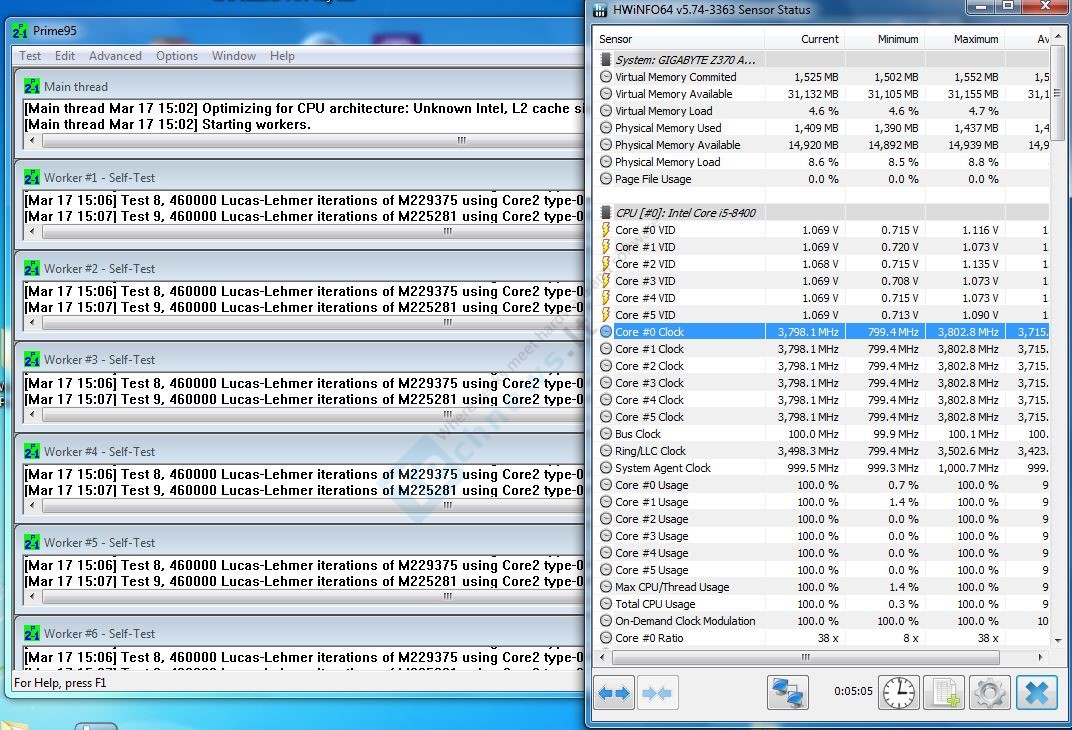Open the Test menu in Prime95
Image resolution: width=1072 pixels, height=730 pixels.
coord(30,56)
